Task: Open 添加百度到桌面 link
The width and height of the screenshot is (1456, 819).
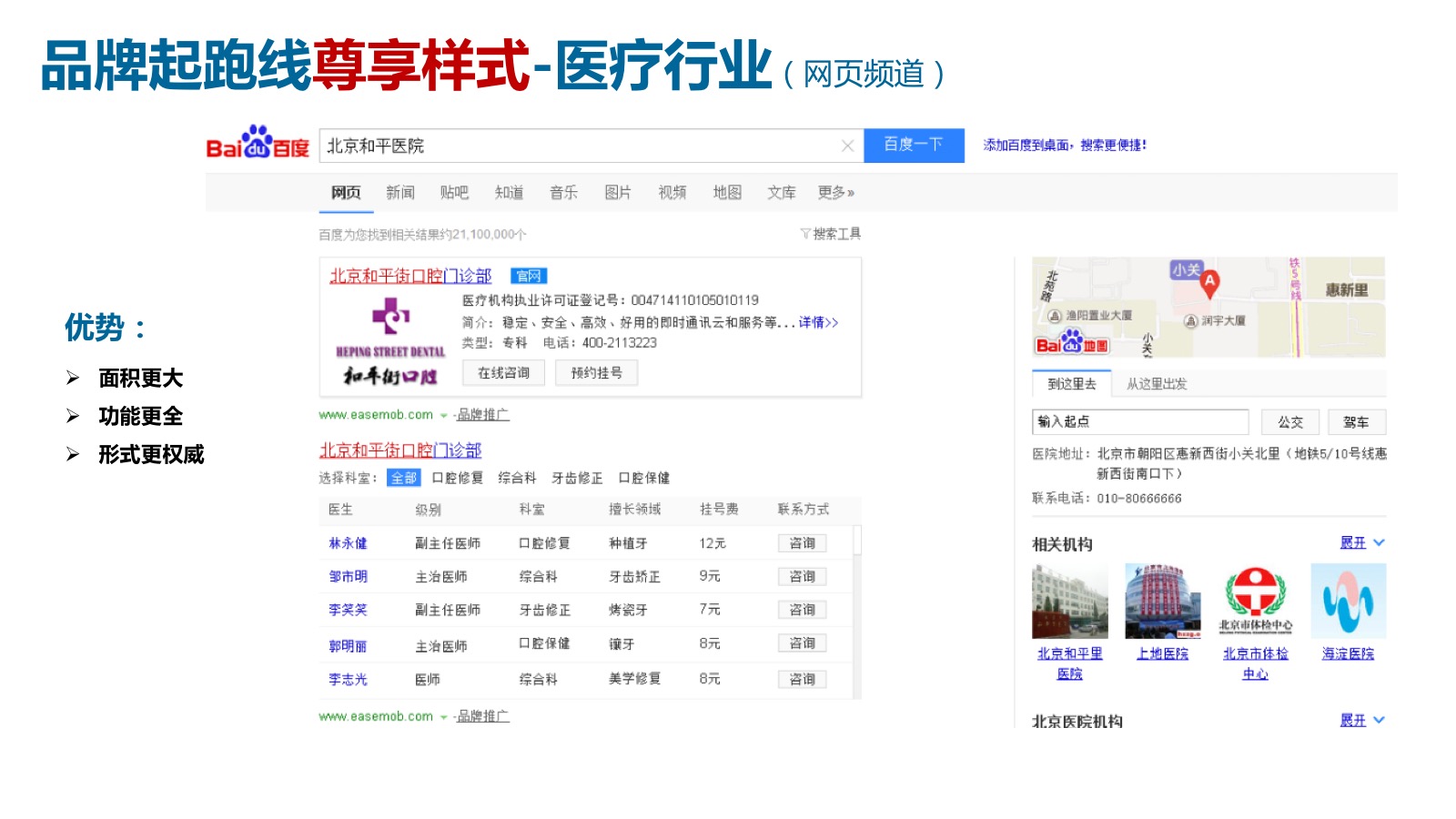Action: tap(1065, 145)
